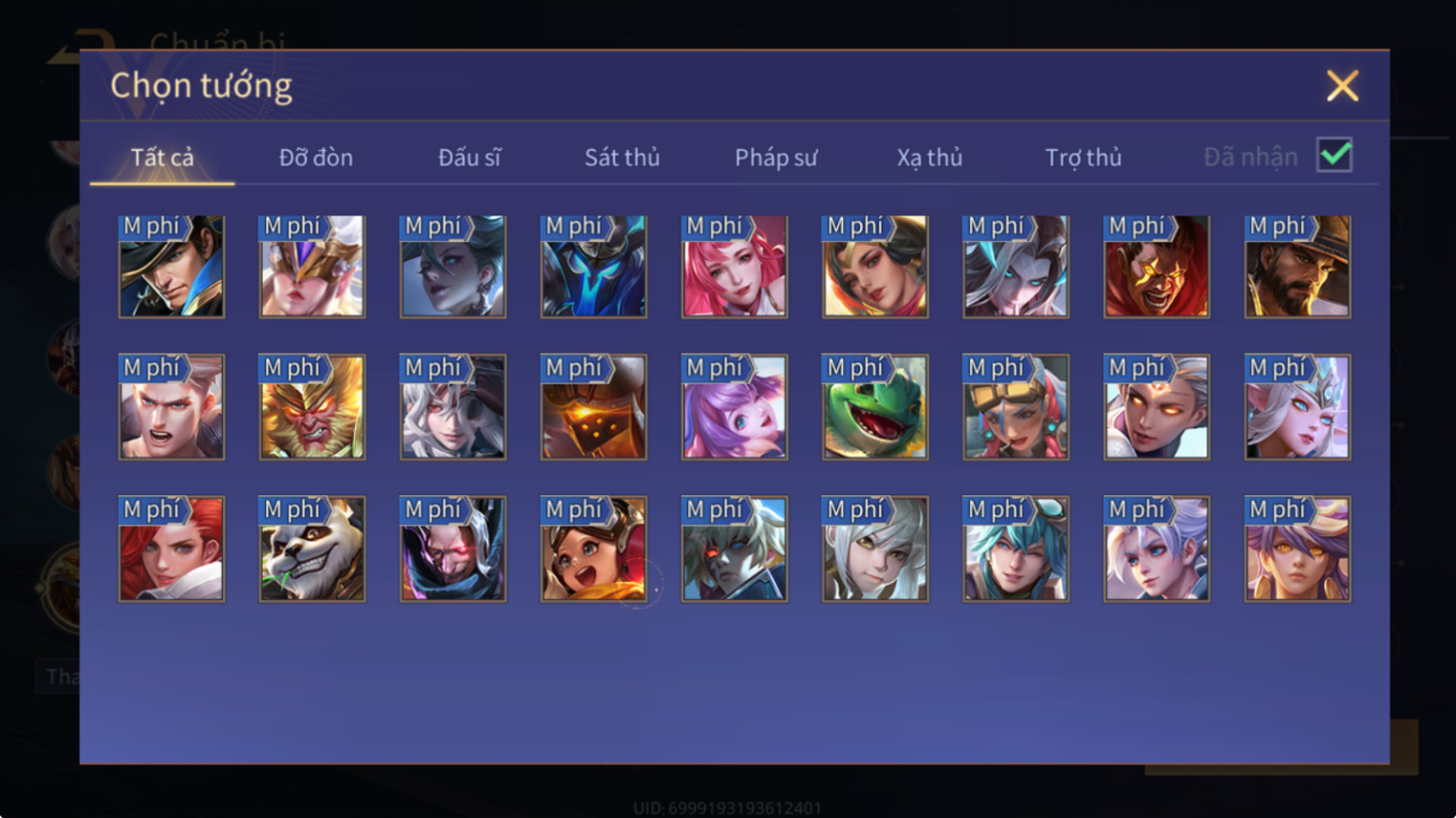Screen dimensions: 1456x818
Task: Filter heroes by Pháp sư tab
Action: tap(776, 158)
